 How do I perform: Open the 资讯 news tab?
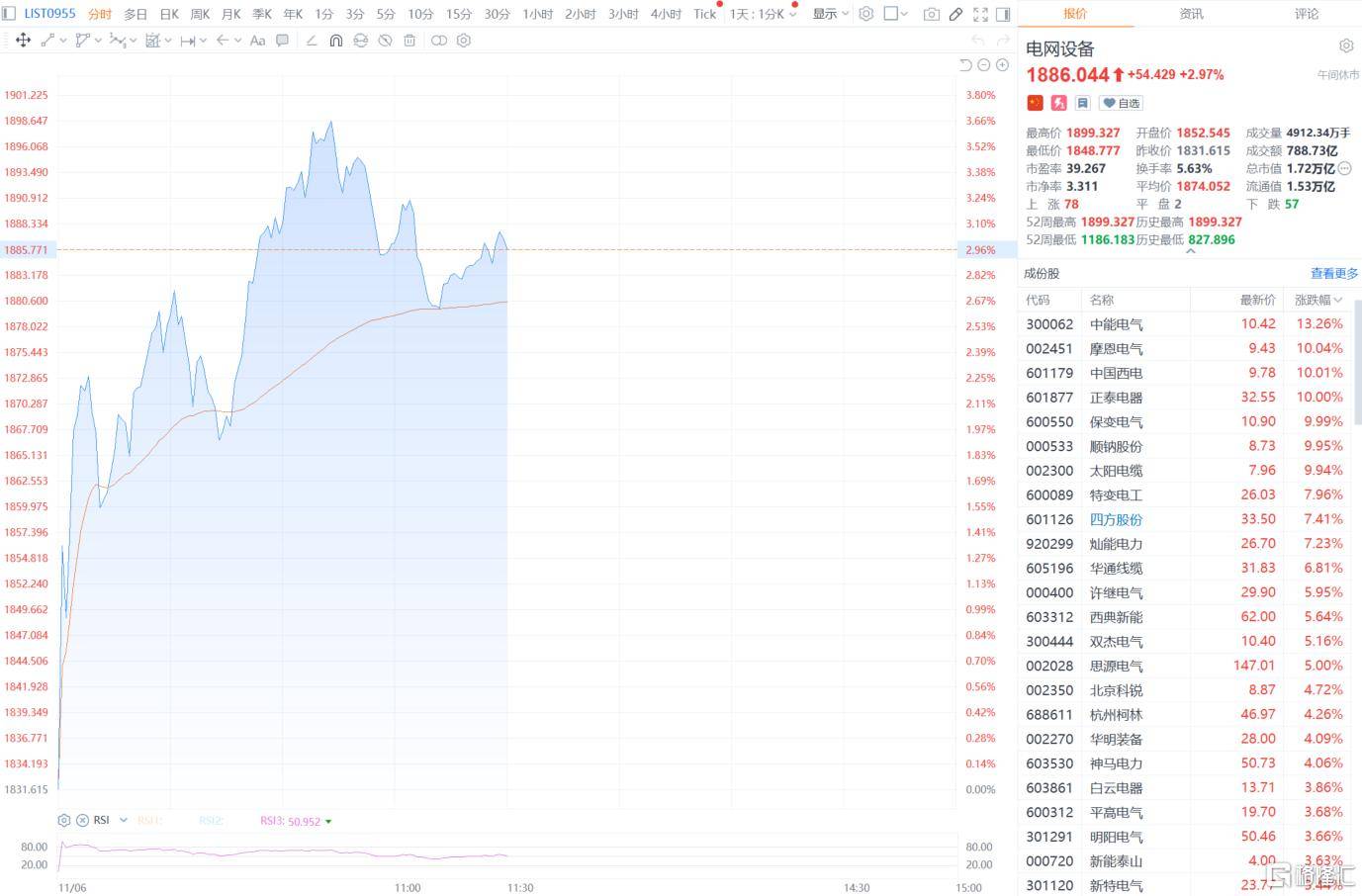click(1192, 14)
